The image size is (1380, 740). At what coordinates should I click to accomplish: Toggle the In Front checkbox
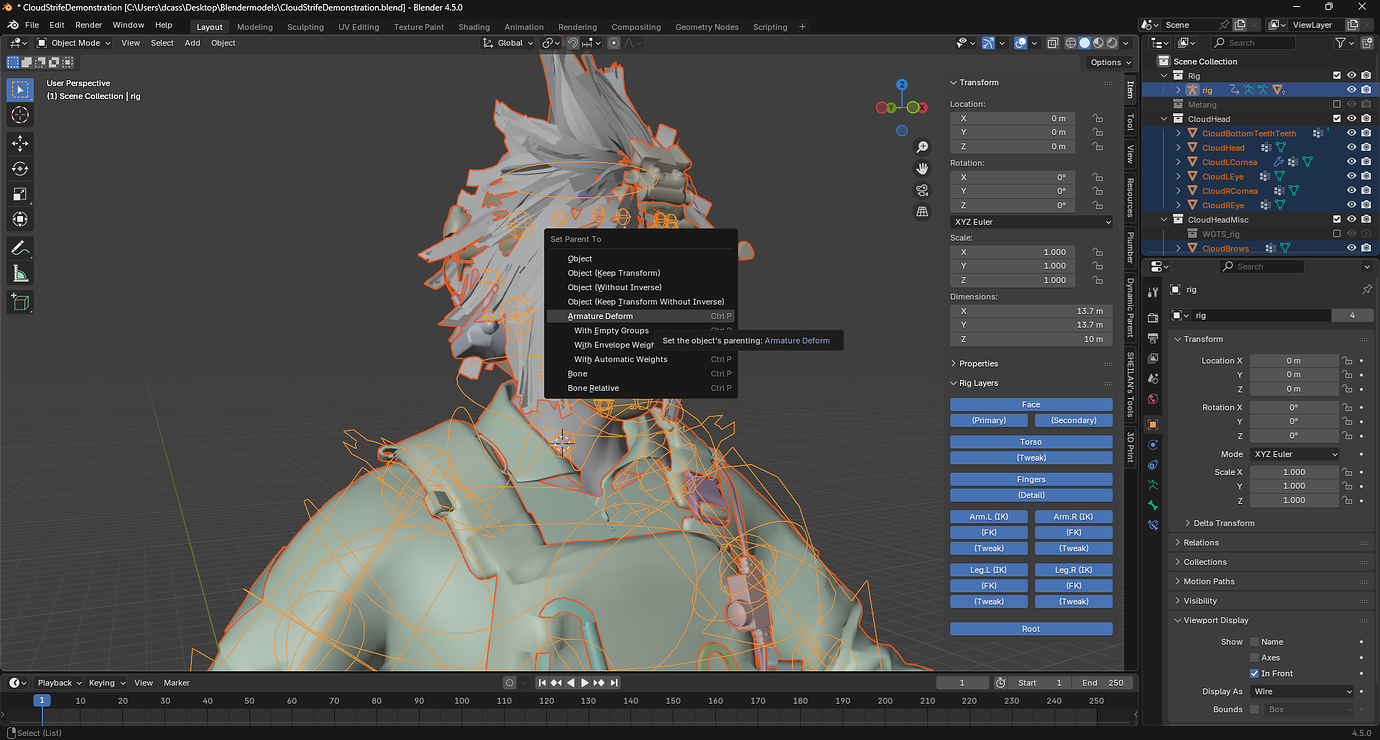1255,673
